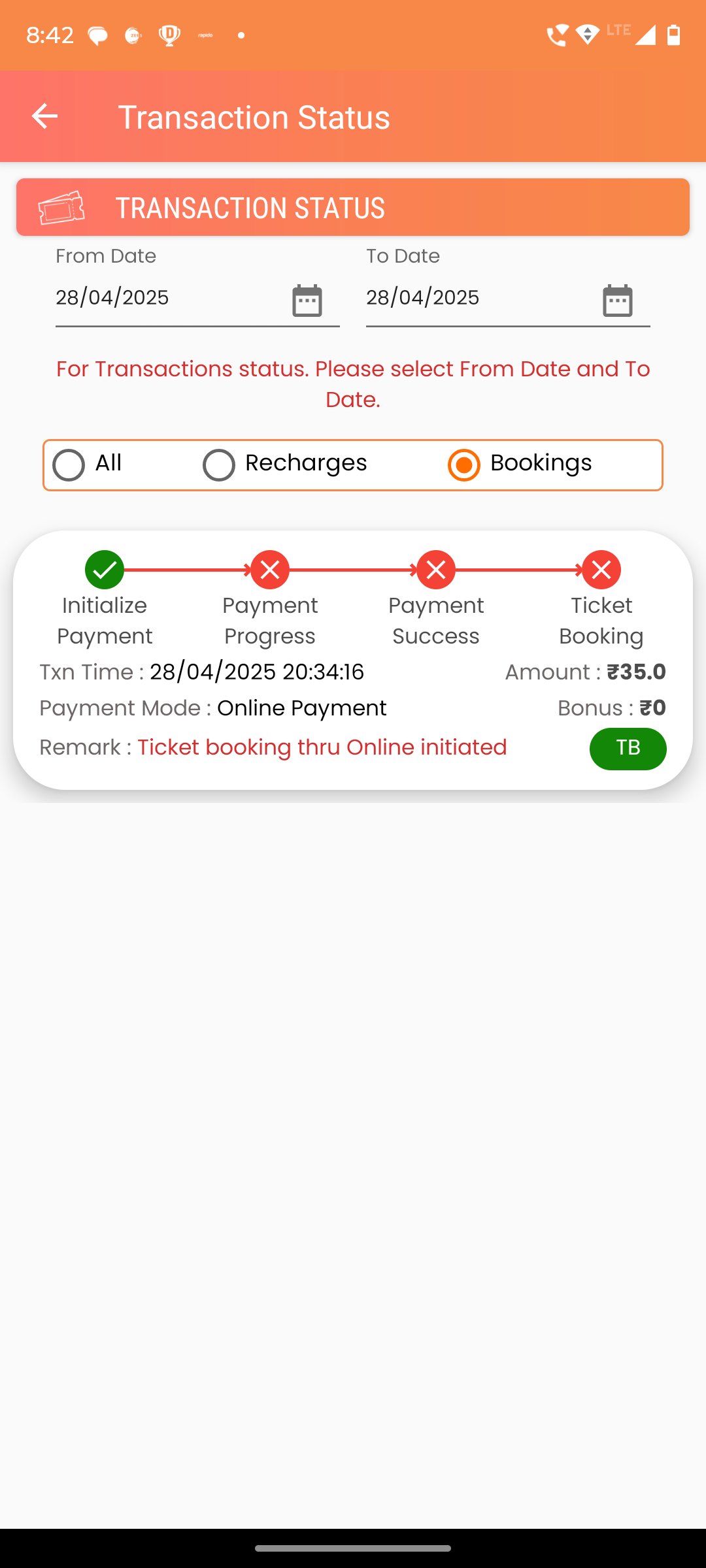
Task: Tap the chat notification icon in status bar
Action: pos(97,35)
